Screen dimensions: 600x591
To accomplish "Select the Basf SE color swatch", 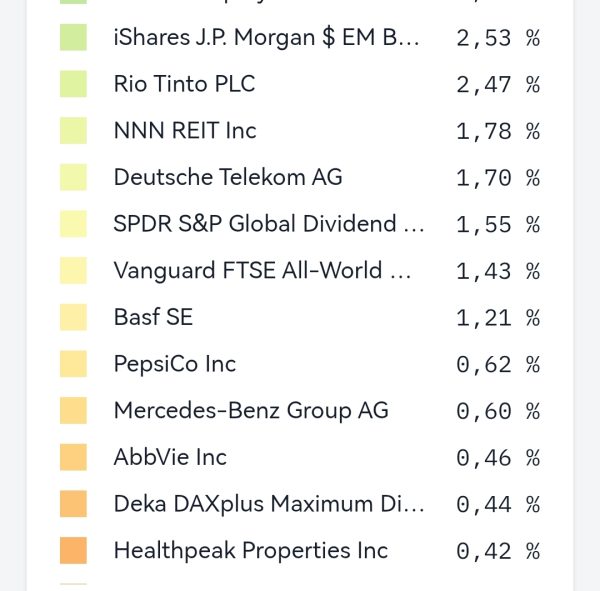I will [x=73, y=317].
